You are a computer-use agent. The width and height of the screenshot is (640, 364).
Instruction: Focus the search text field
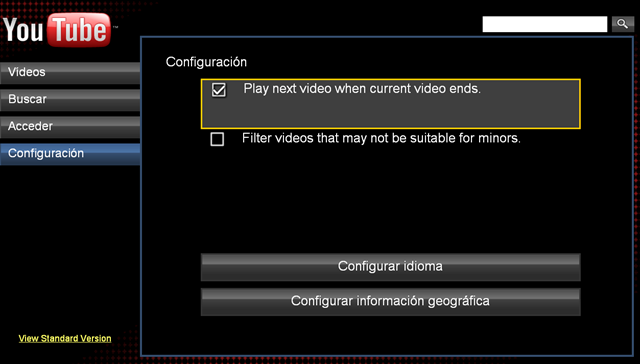point(544,24)
